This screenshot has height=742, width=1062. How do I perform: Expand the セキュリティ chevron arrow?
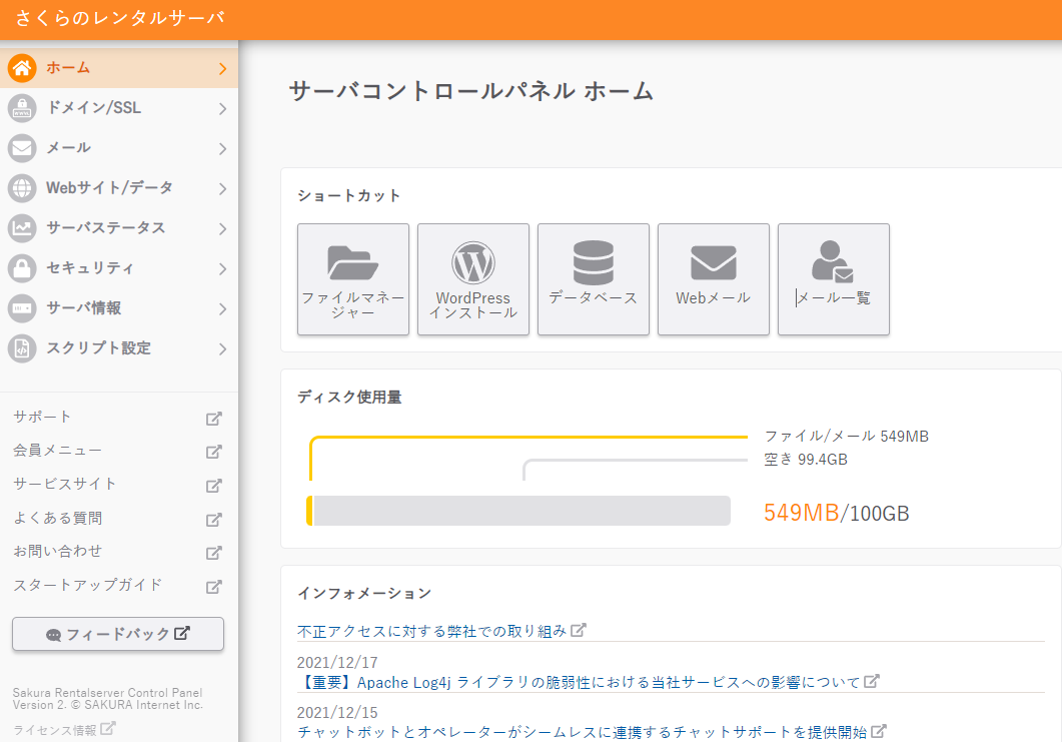pos(223,269)
